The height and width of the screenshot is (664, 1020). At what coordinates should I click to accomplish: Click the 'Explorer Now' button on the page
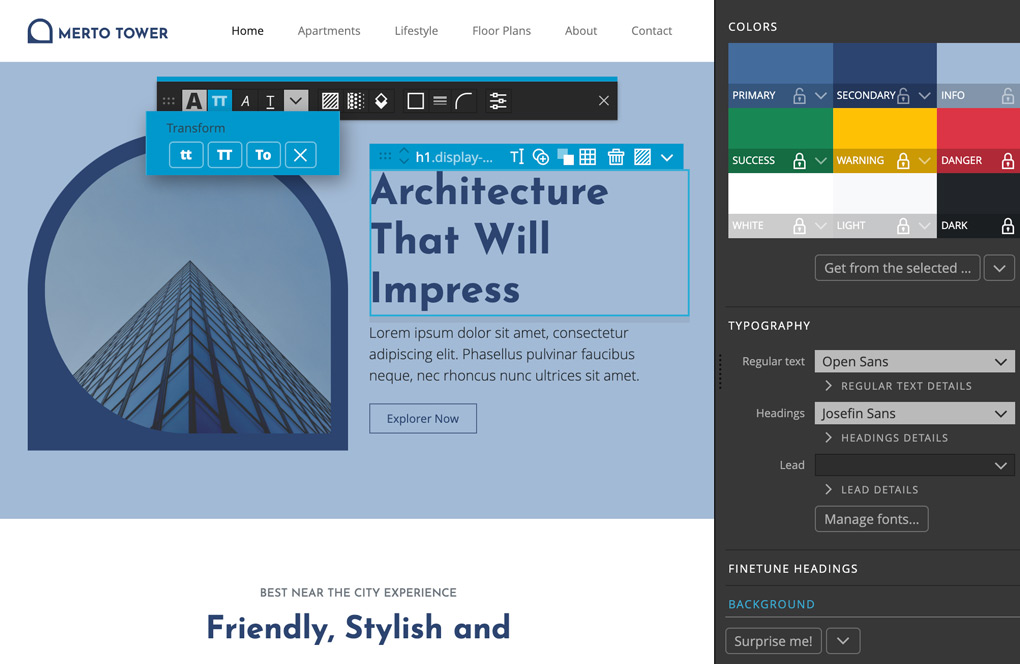(423, 419)
